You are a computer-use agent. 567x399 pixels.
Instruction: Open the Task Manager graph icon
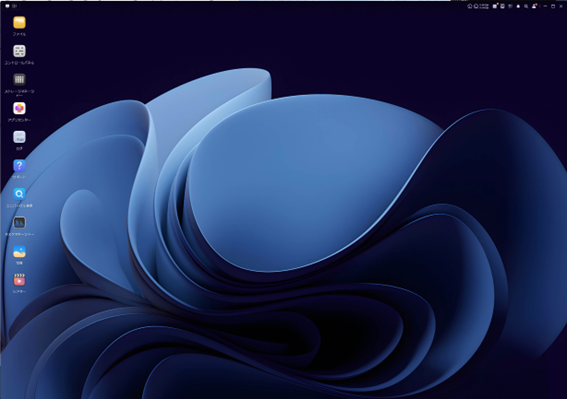[x=19, y=222]
